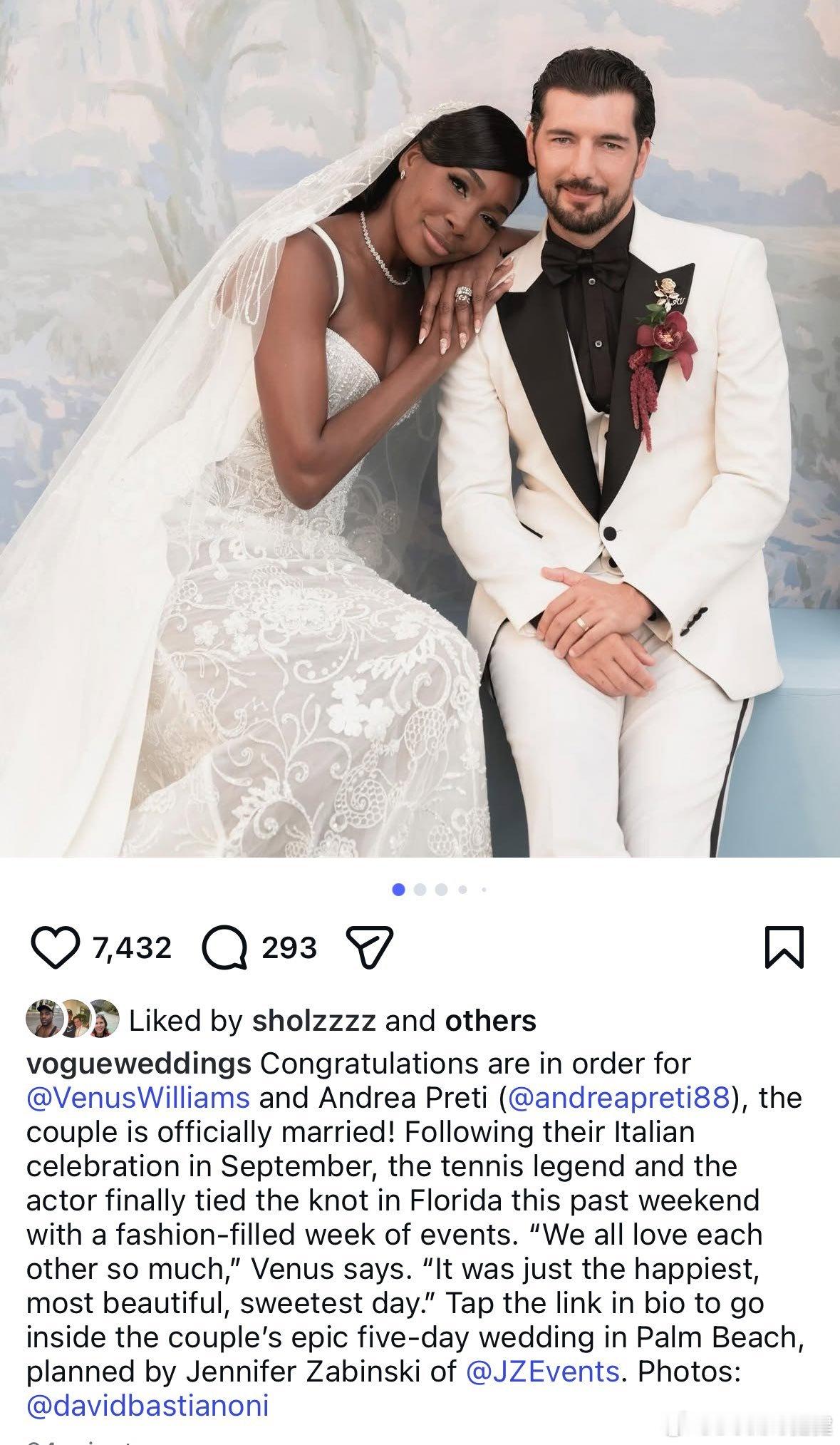Open sholzzzz profile from likes line

tap(314, 1021)
